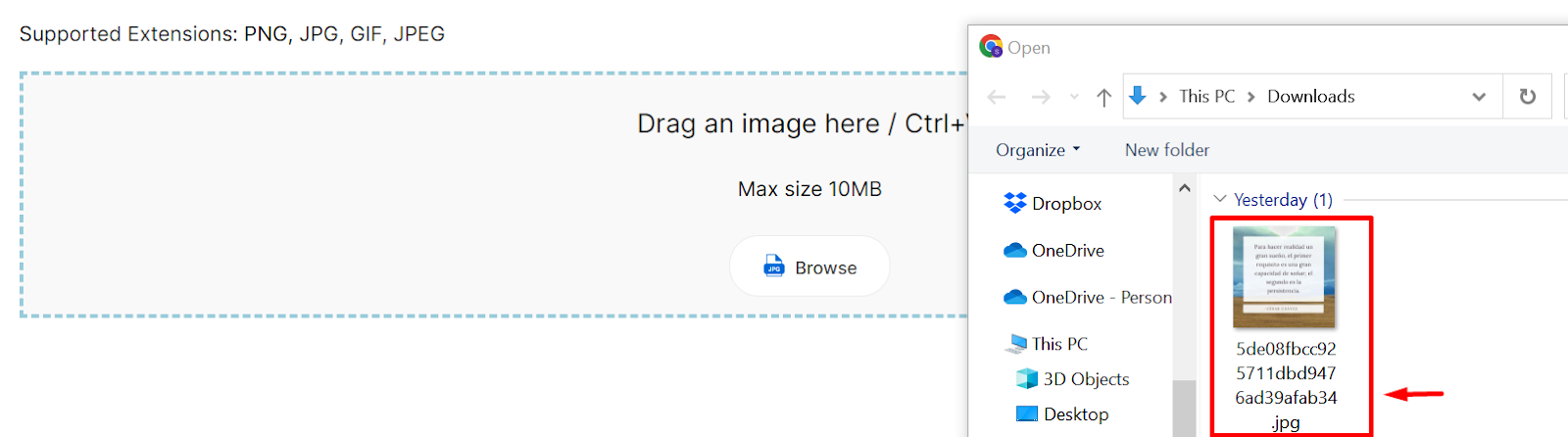Image resolution: width=1568 pixels, height=437 pixels.
Task: Select This PC in navigation tree
Action: (1058, 344)
